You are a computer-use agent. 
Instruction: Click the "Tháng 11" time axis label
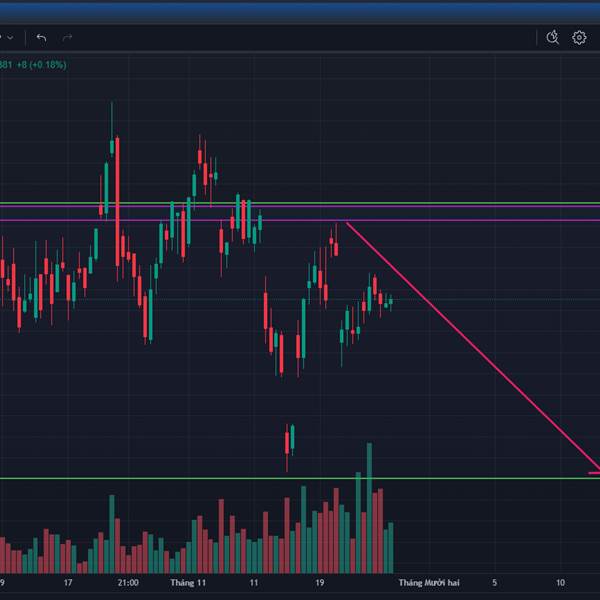[188, 582]
